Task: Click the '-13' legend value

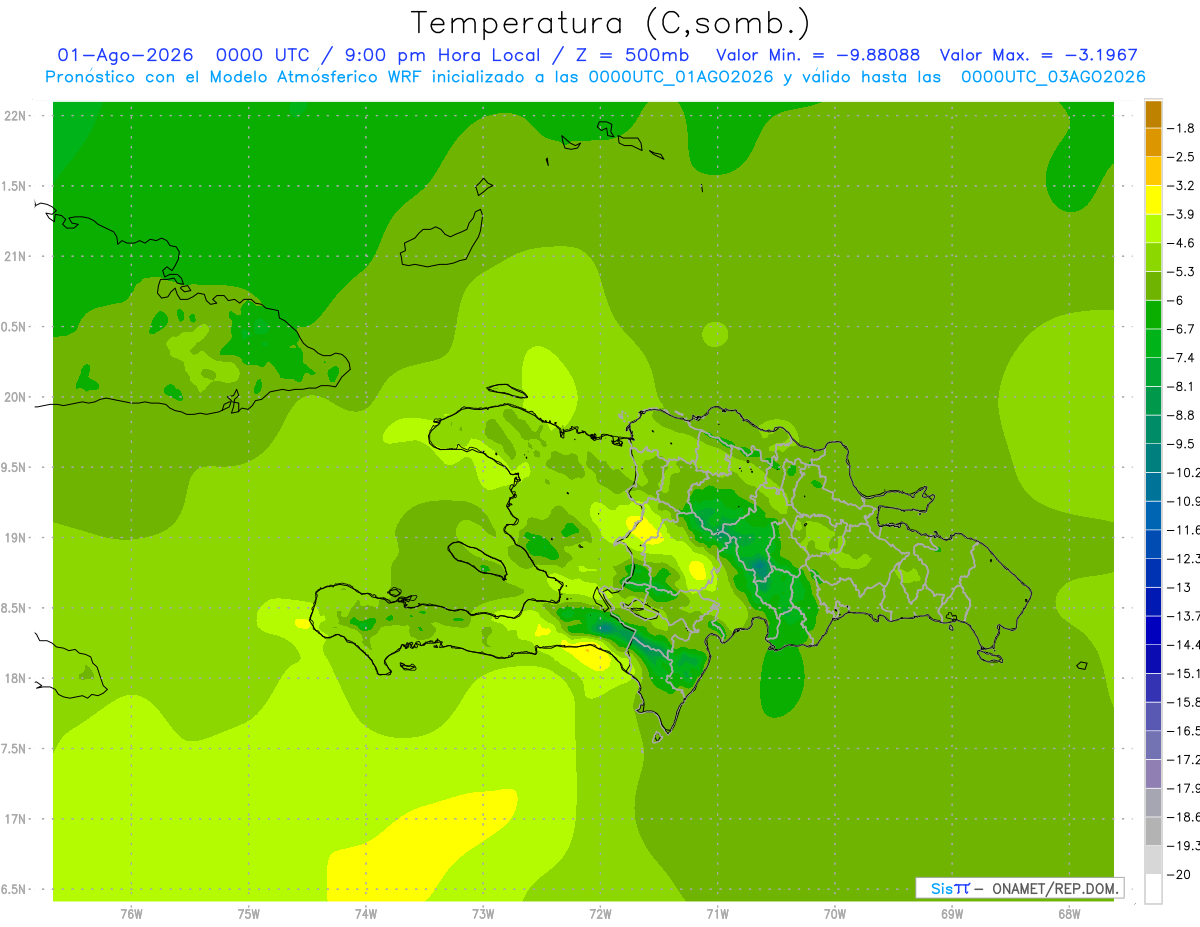Action: [1180, 587]
